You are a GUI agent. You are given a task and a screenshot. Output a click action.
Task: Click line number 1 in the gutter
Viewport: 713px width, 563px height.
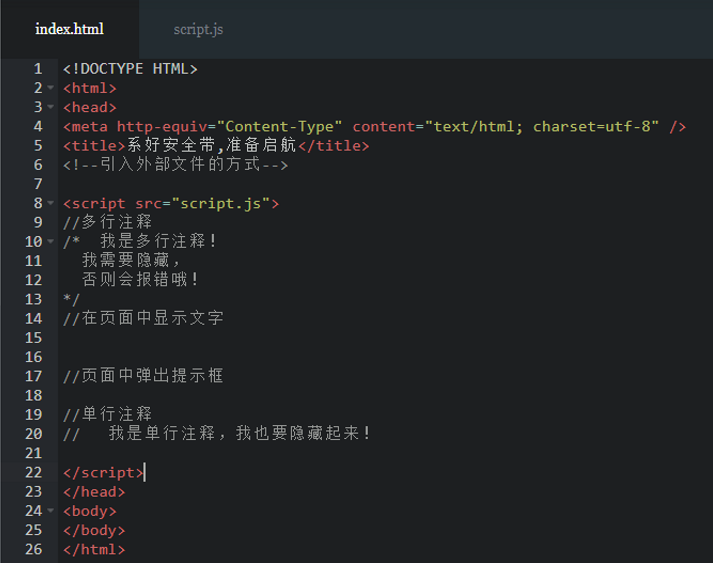click(38, 69)
